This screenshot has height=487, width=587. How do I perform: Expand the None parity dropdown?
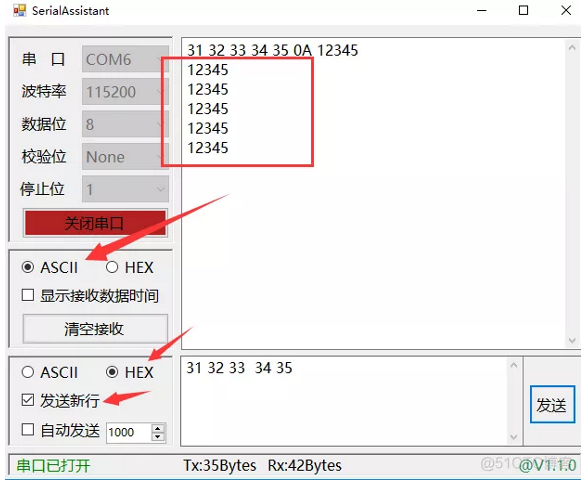125,157
